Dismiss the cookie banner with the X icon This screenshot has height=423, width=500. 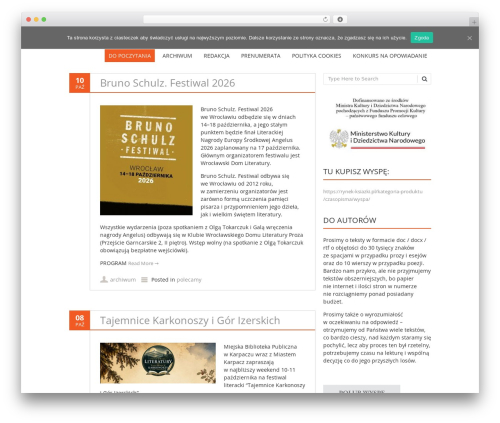click(469, 38)
